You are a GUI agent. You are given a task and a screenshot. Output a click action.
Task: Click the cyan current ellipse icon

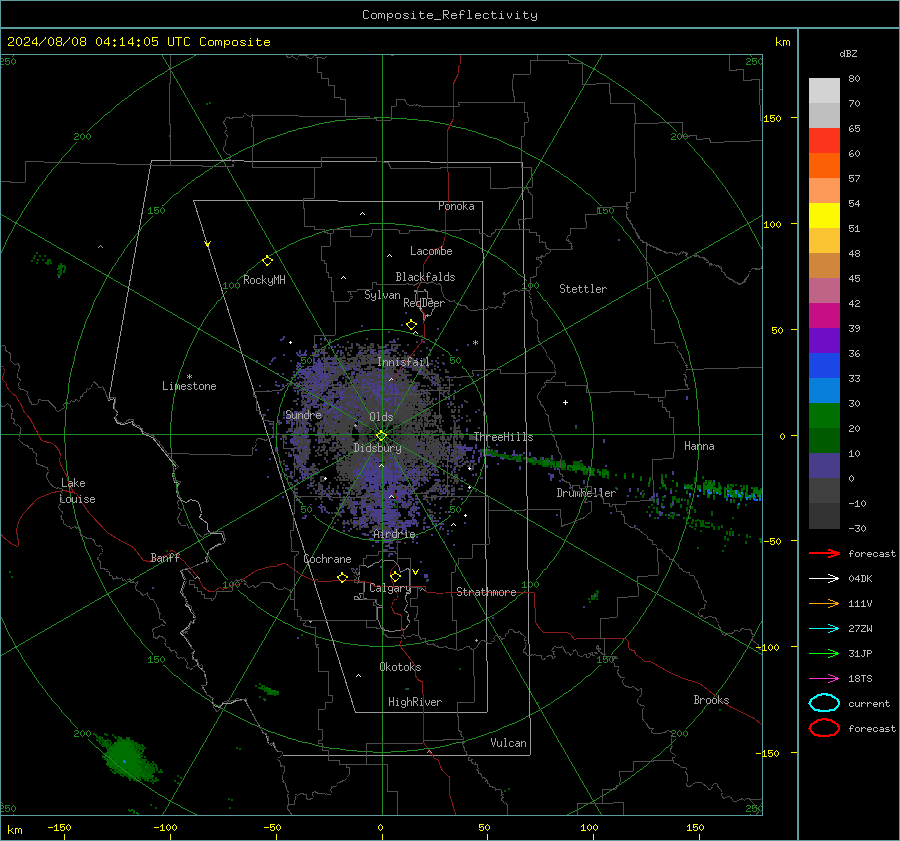tap(824, 703)
